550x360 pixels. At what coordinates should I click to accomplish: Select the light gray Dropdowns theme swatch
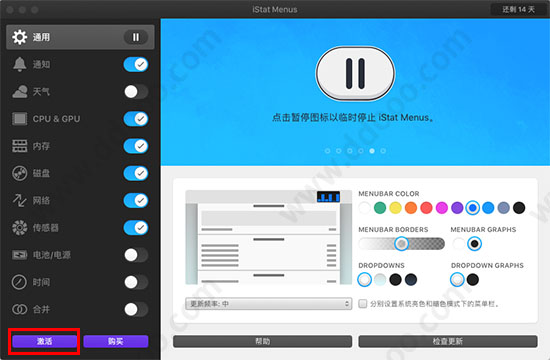tap(380, 280)
